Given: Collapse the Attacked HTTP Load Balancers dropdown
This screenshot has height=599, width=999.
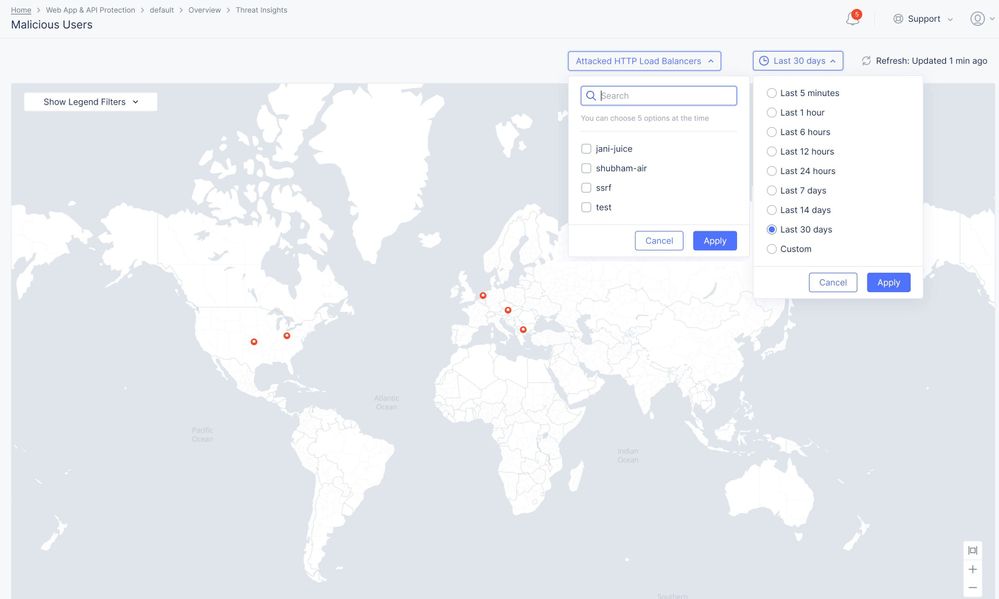Looking at the screenshot, I should pyautogui.click(x=644, y=61).
